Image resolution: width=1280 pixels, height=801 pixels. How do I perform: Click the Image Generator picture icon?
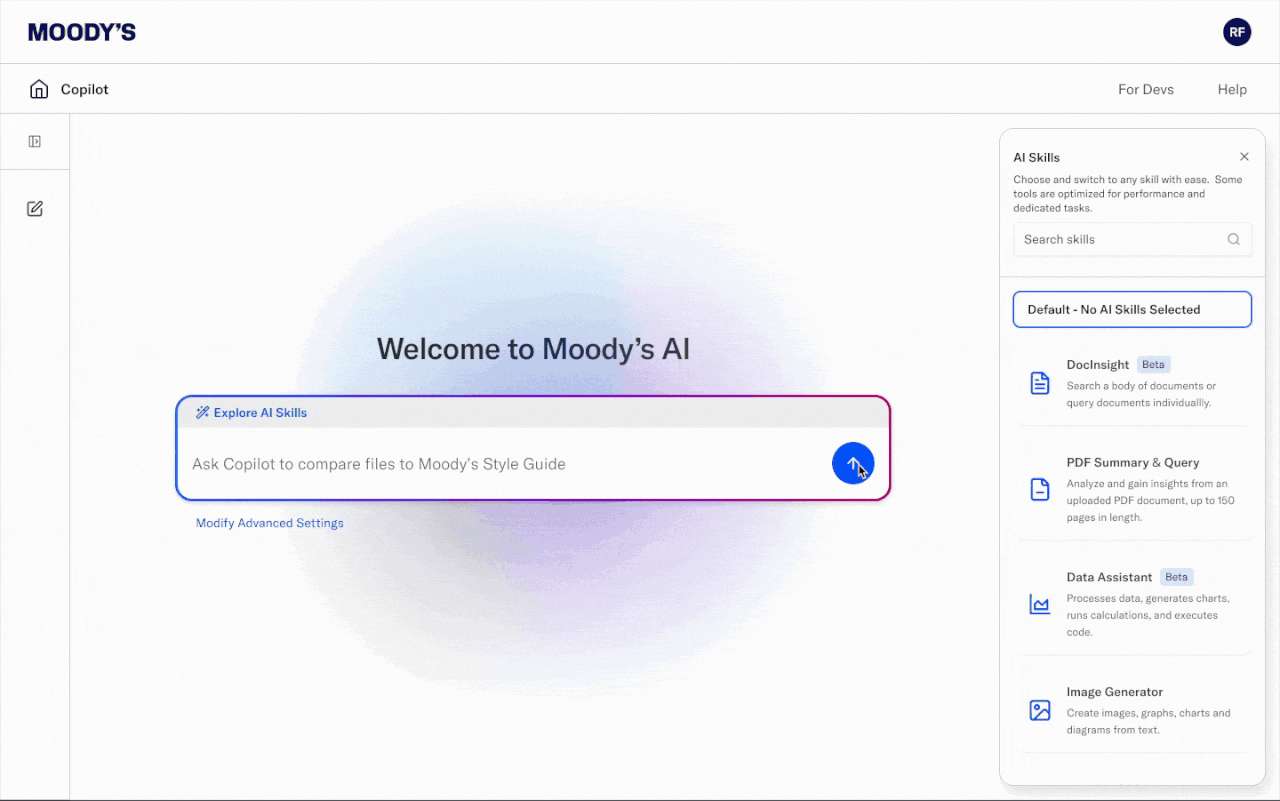click(1040, 711)
